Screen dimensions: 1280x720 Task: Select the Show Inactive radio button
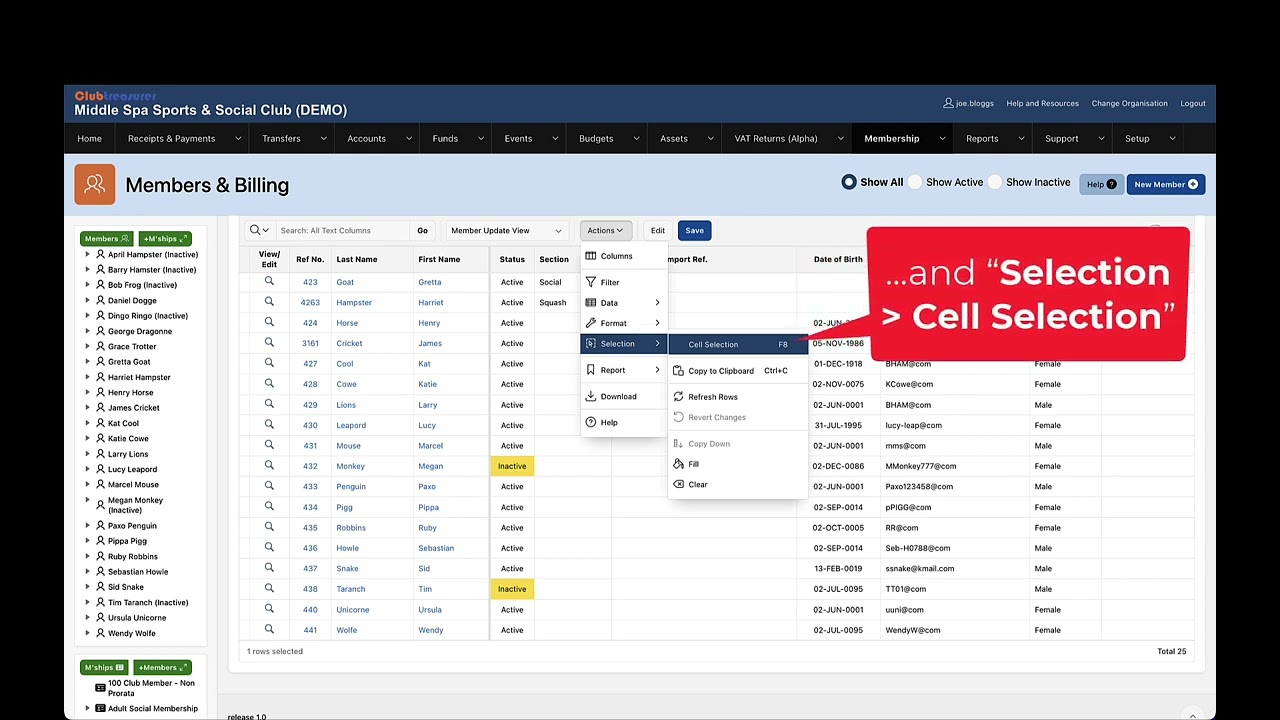click(995, 182)
